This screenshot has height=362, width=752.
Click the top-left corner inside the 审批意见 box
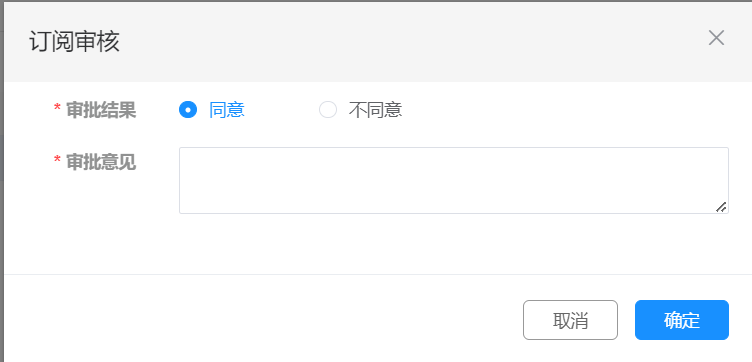[x=184, y=152]
